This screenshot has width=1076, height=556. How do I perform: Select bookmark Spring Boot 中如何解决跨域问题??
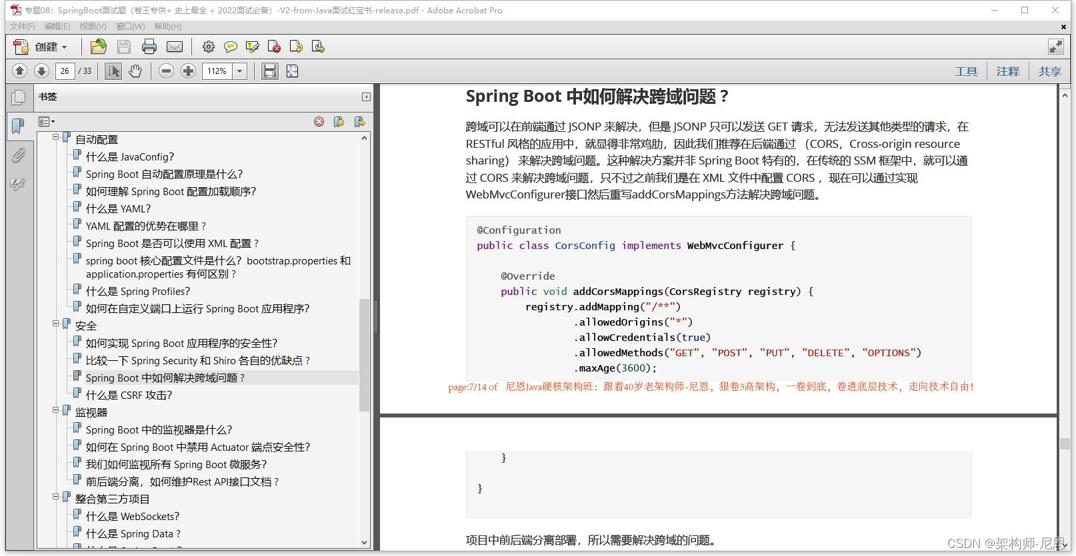click(165, 378)
